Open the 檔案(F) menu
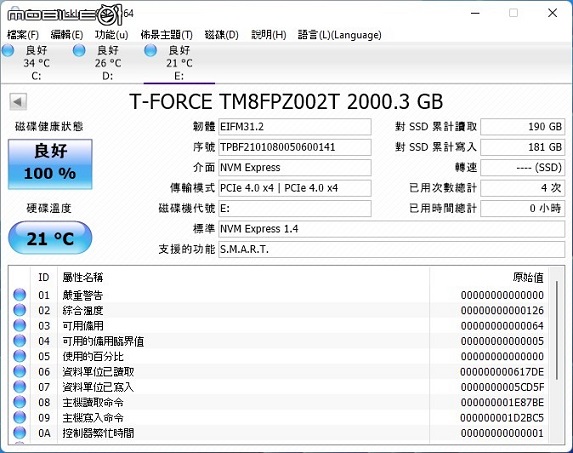This screenshot has height=453, width=573. click(x=23, y=35)
